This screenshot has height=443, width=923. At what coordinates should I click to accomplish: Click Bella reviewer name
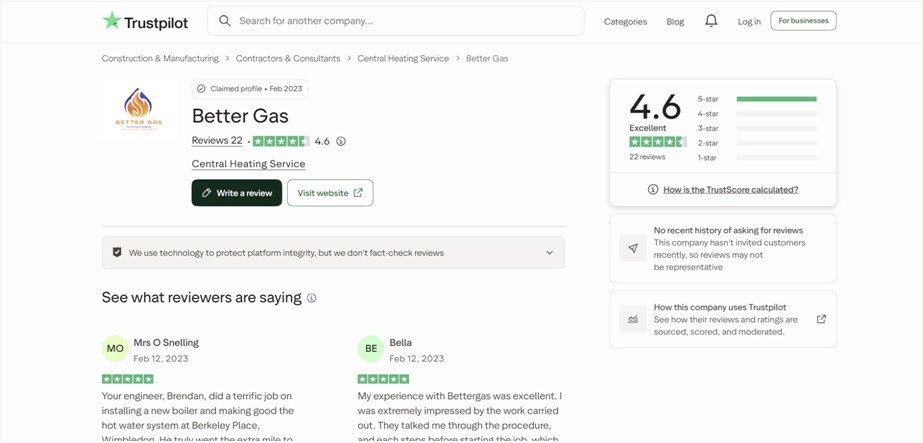click(400, 342)
